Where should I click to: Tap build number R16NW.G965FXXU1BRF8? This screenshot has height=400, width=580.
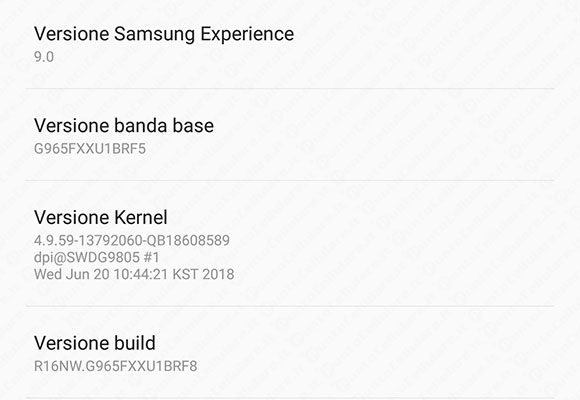(x=115, y=366)
